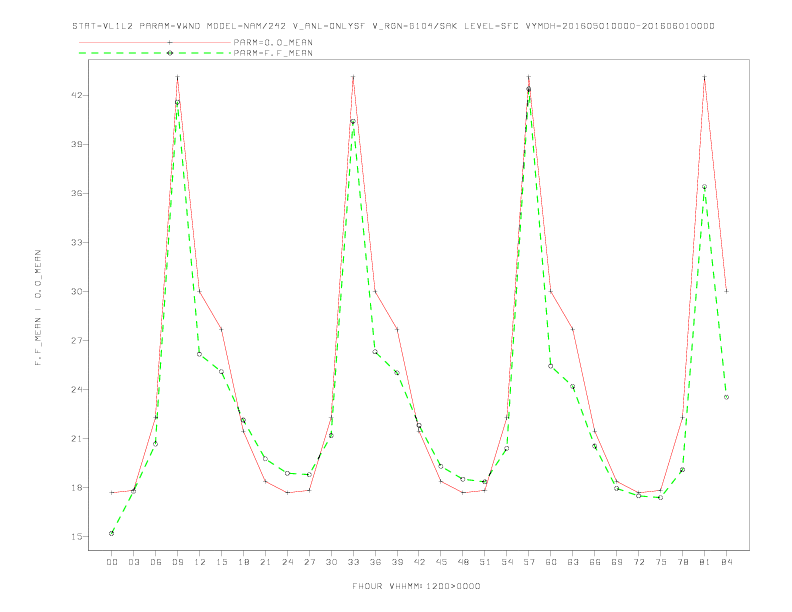
Task: Click the x-axis tick label 69
Action: (617, 562)
